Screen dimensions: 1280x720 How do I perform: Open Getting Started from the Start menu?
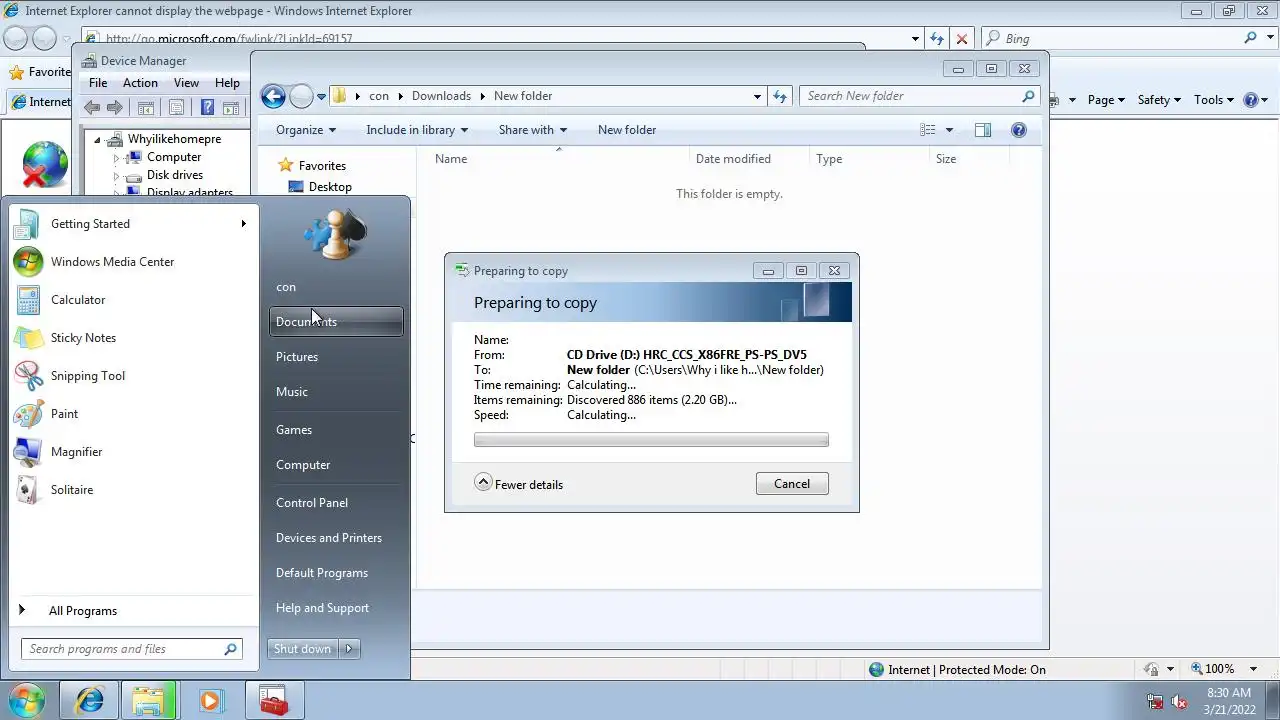(132, 224)
